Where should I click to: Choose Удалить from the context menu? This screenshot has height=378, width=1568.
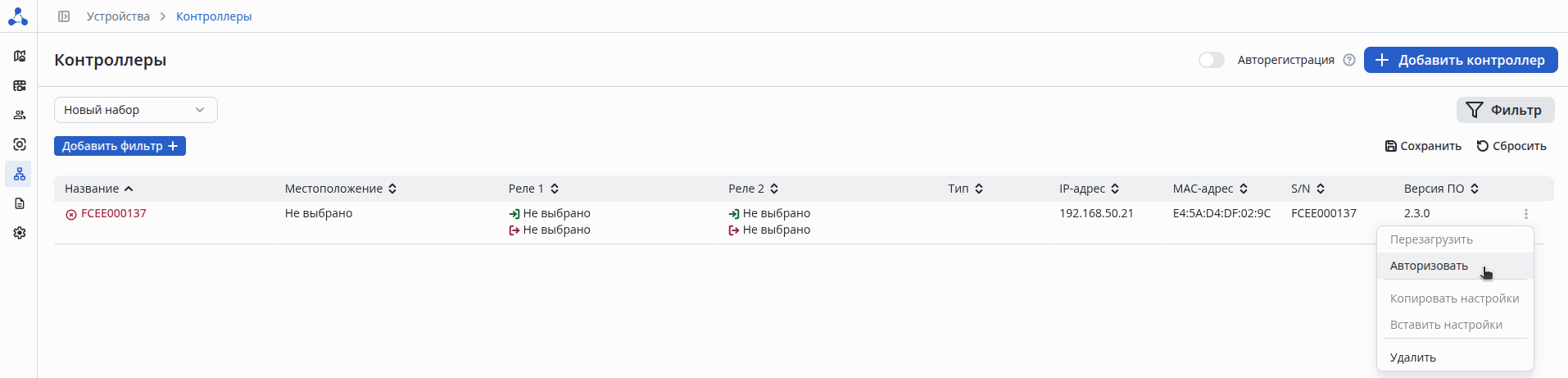[x=1412, y=358]
